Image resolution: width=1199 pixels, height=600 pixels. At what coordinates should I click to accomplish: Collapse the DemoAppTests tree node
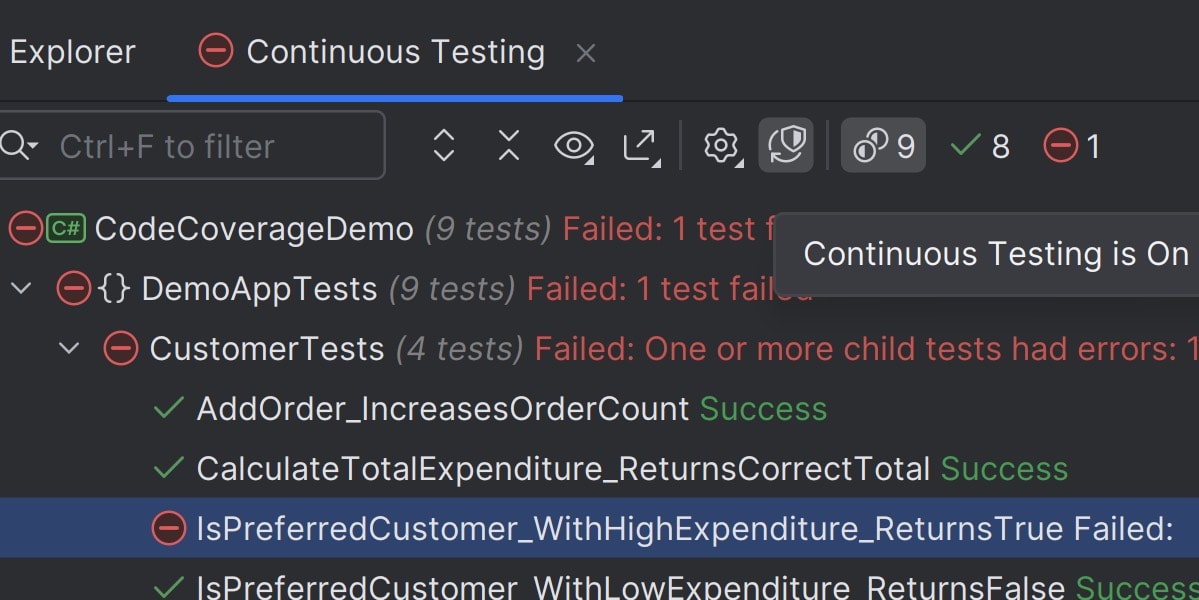(21, 289)
